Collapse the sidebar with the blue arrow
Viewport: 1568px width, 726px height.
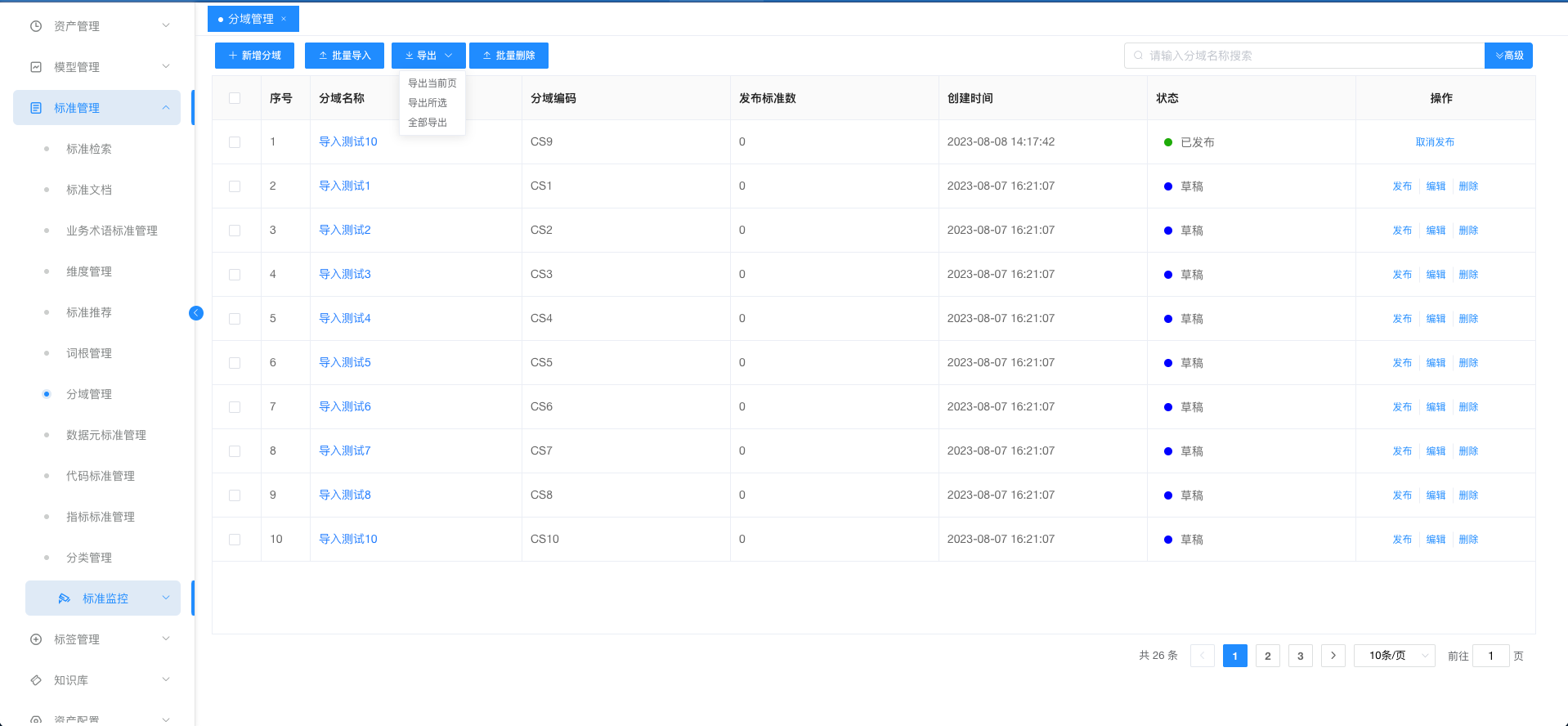click(196, 312)
